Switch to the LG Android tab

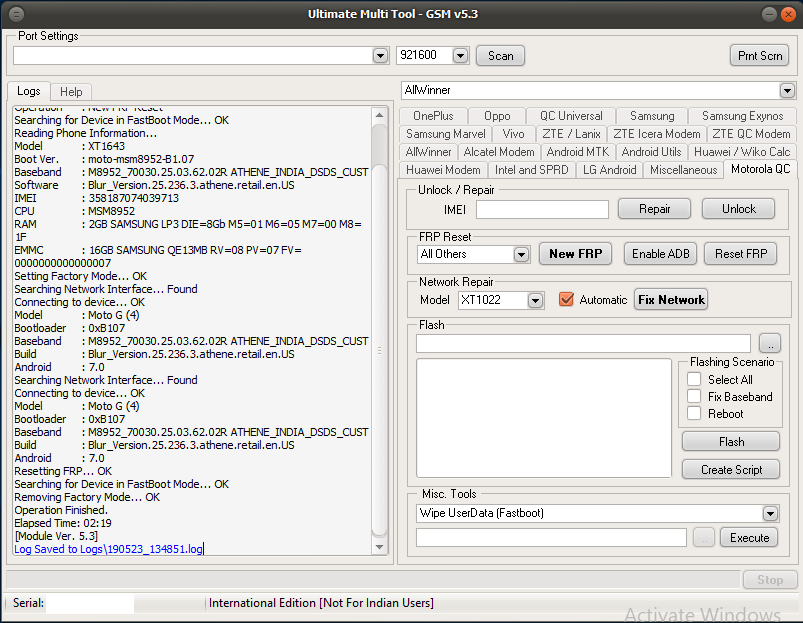pyautogui.click(x=609, y=170)
